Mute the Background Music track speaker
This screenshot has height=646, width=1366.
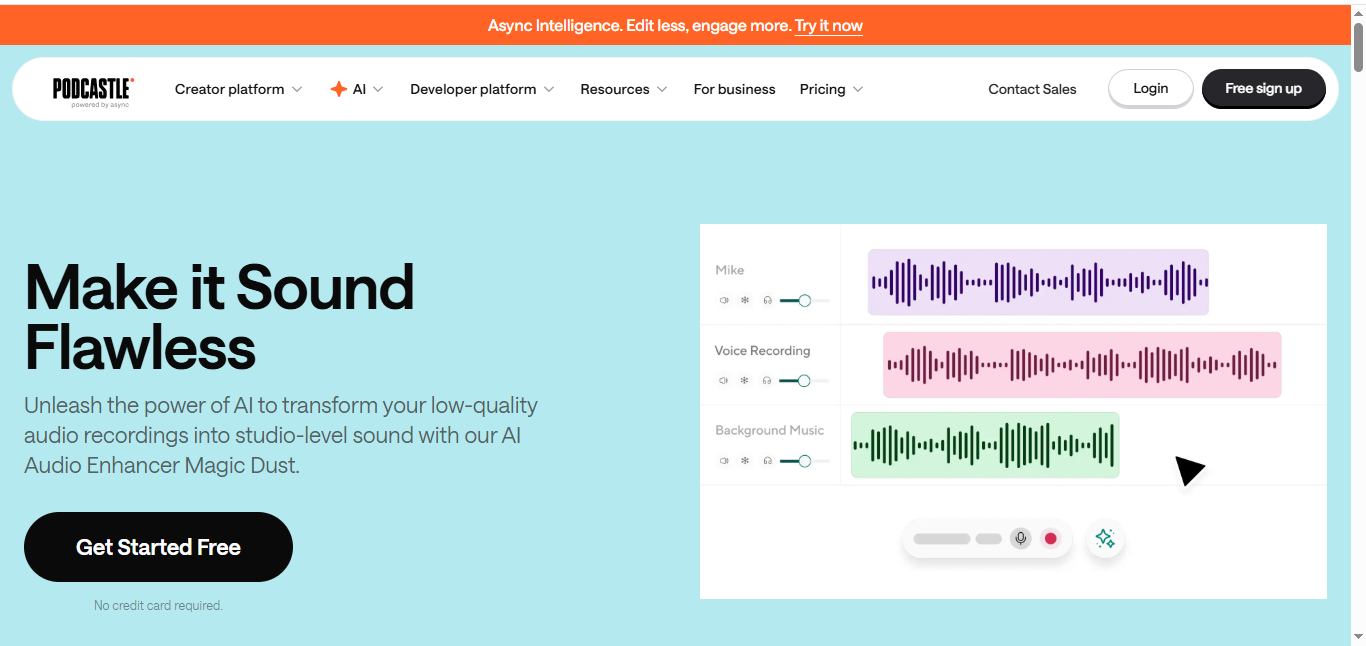pos(723,461)
